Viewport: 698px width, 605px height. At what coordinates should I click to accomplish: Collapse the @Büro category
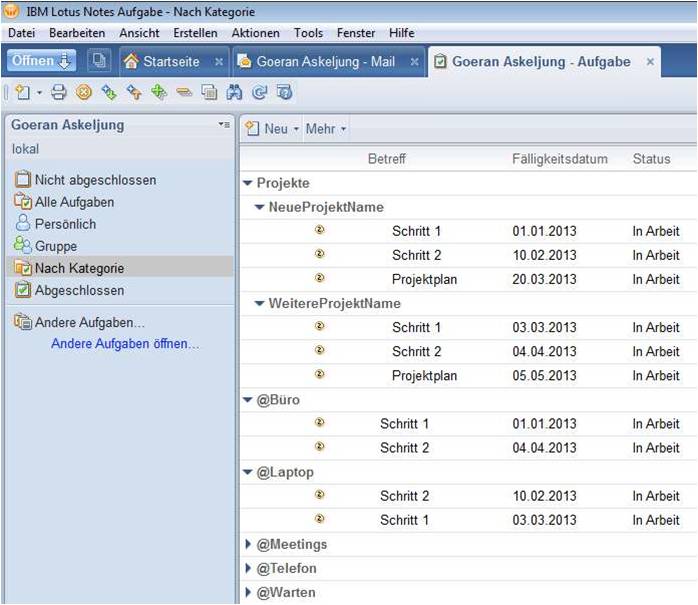point(248,400)
